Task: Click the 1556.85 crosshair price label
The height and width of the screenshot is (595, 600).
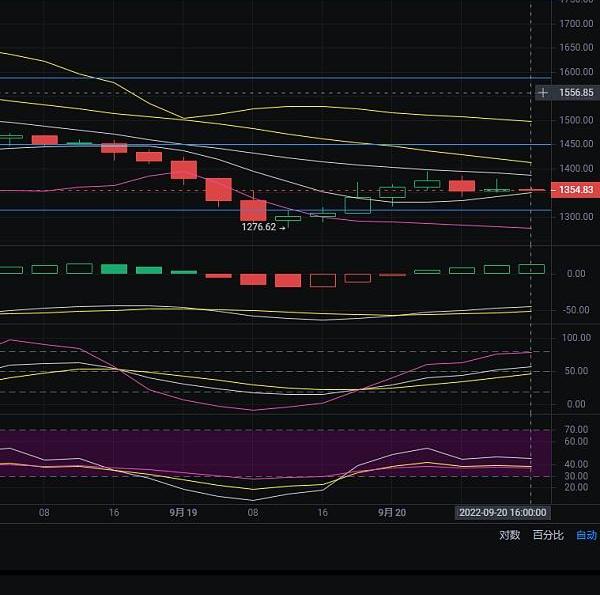Action: pyautogui.click(x=577, y=92)
